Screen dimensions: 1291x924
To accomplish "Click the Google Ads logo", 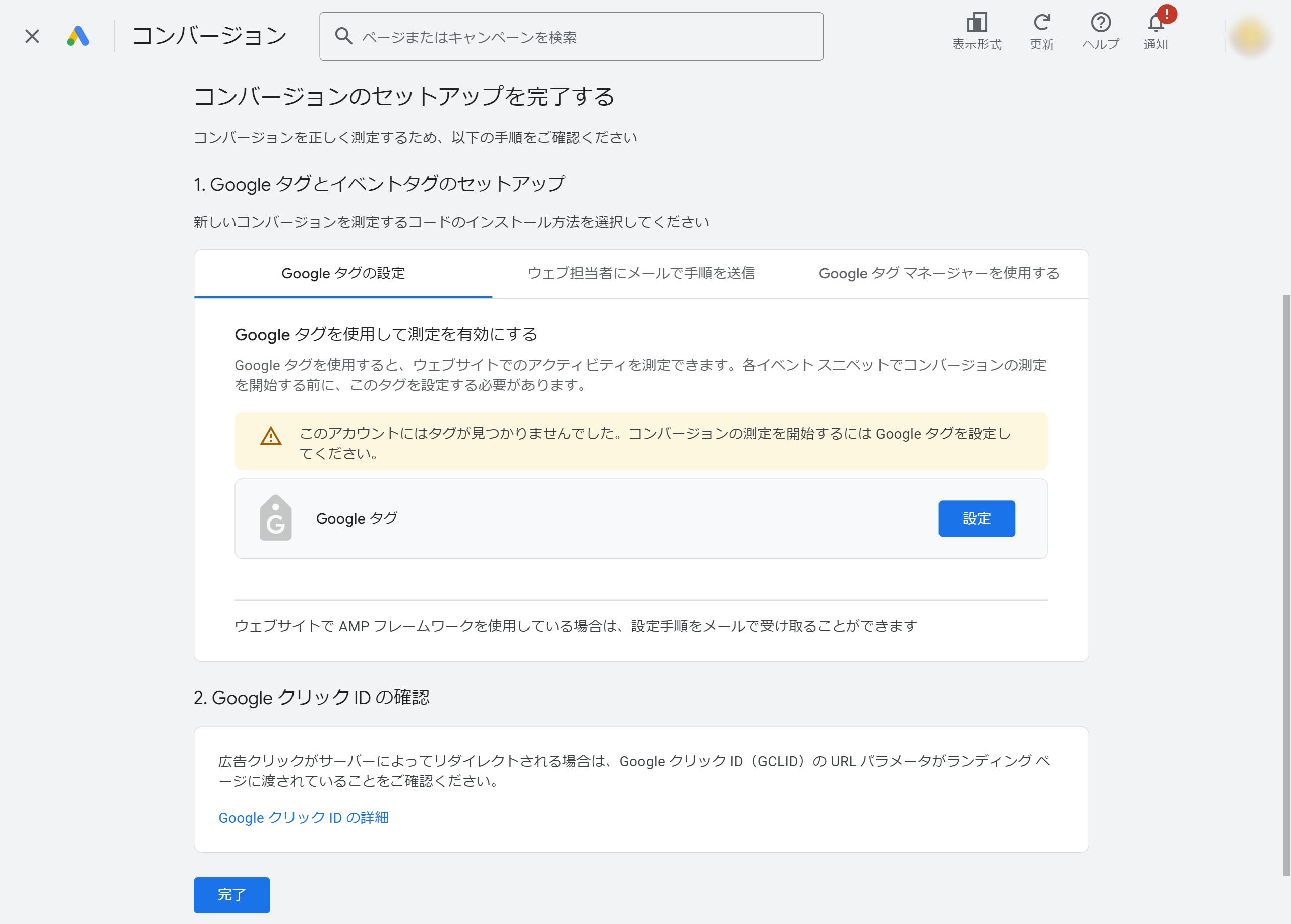I will (x=78, y=36).
